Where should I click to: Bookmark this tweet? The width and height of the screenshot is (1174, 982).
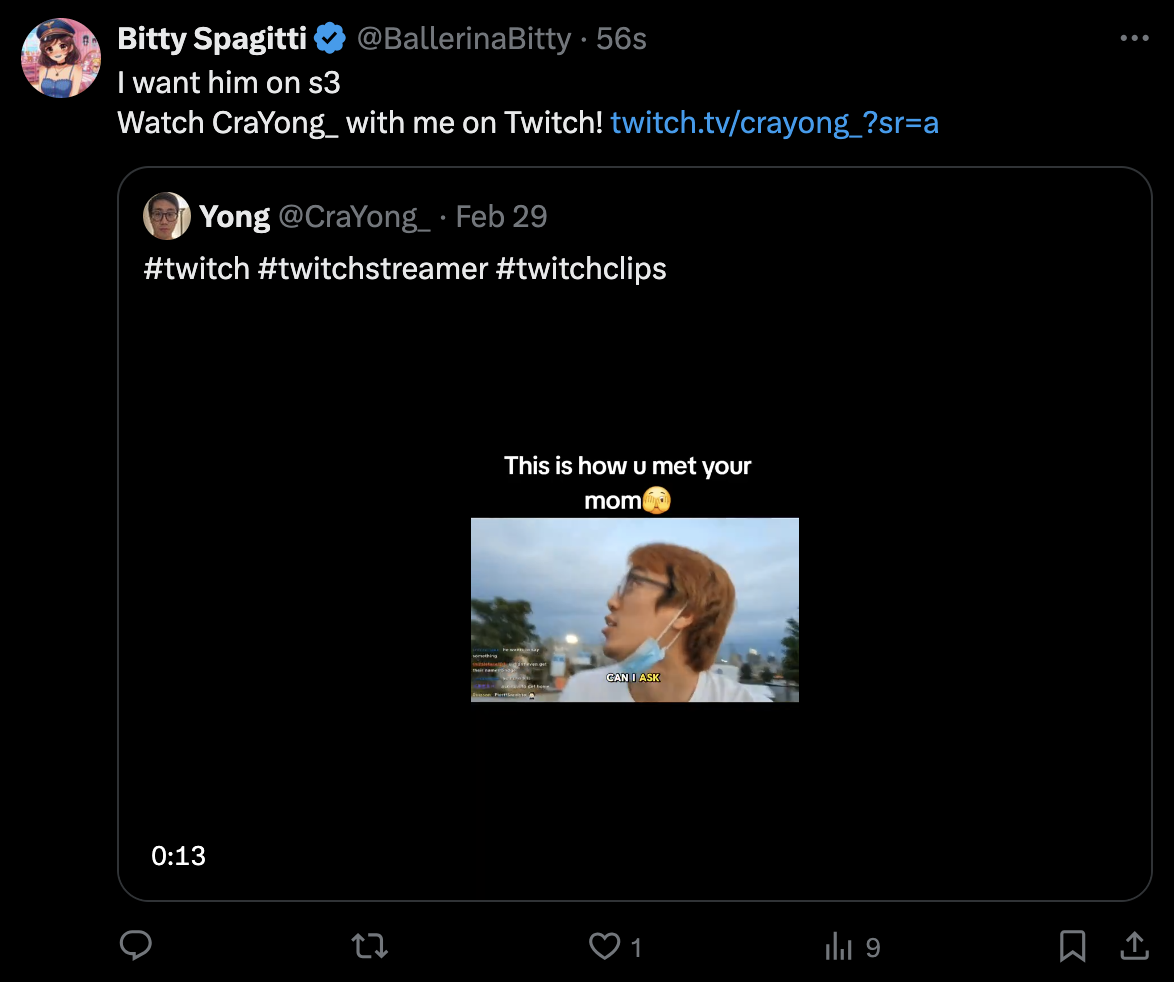1072,945
